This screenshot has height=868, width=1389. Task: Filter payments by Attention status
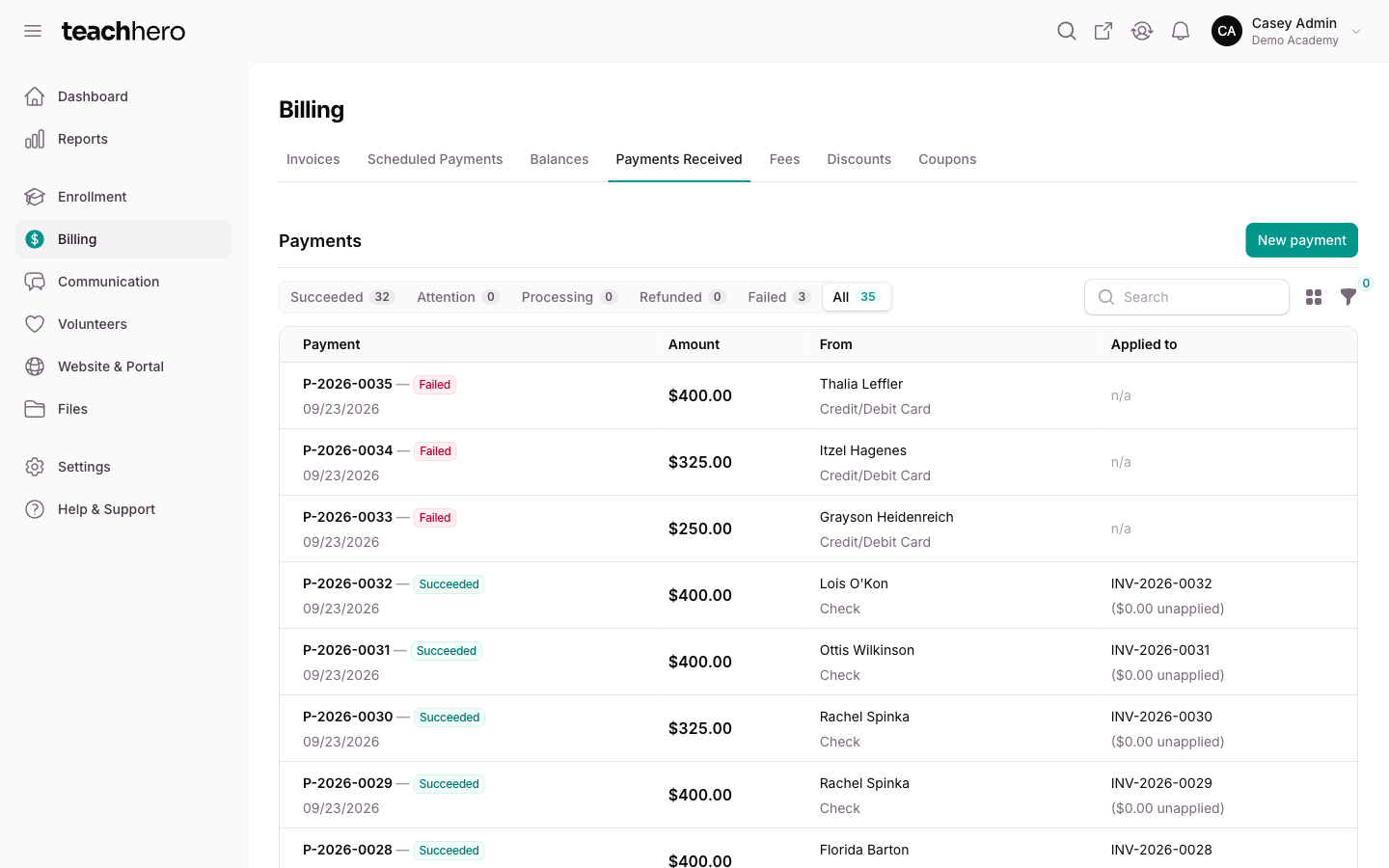click(458, 297)
